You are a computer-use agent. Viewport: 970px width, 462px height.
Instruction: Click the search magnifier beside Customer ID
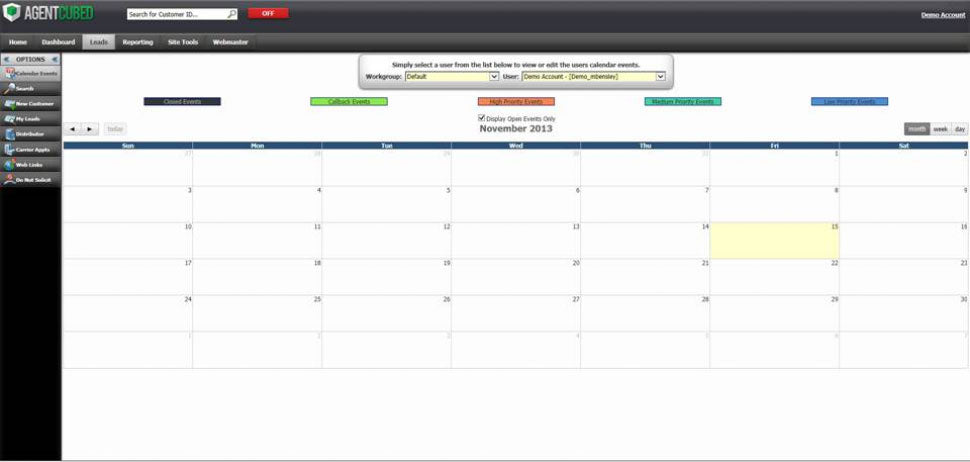pyautogui.click(x=231, y=14)
